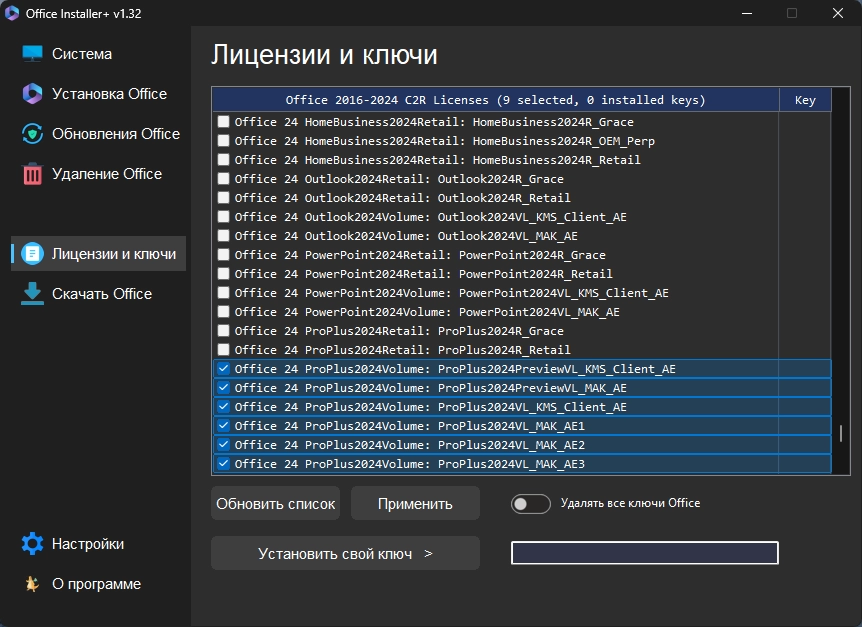Image resolution: width=862 pixels, height=627 pixels.
Task: Open the Установка Office section
Action: tap(109, 94)
